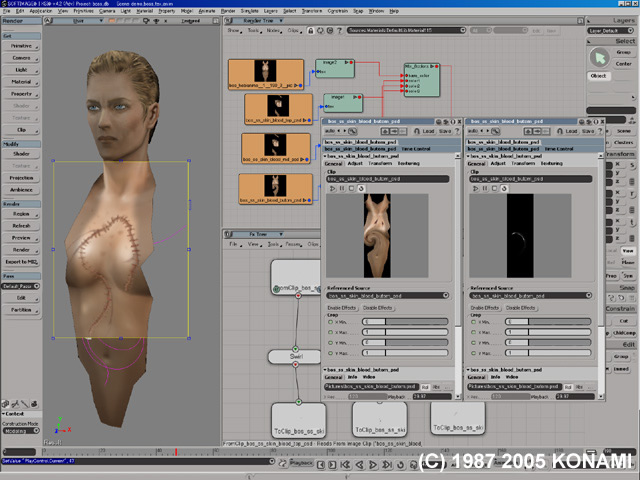
Task: Click the eye icon in 3D viewport header
Action: click(x=156, y=21)
